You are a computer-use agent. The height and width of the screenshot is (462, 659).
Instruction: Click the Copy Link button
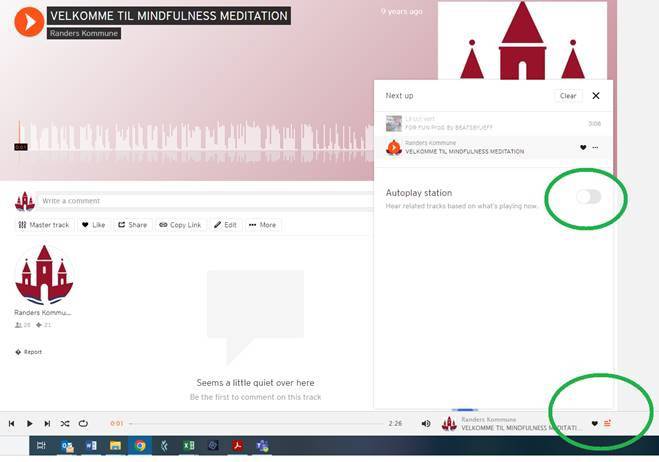click(180, 225)
